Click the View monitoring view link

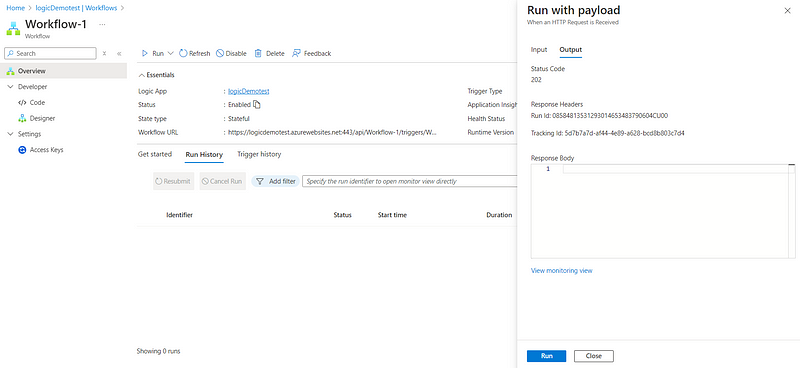tap(562, 271)
